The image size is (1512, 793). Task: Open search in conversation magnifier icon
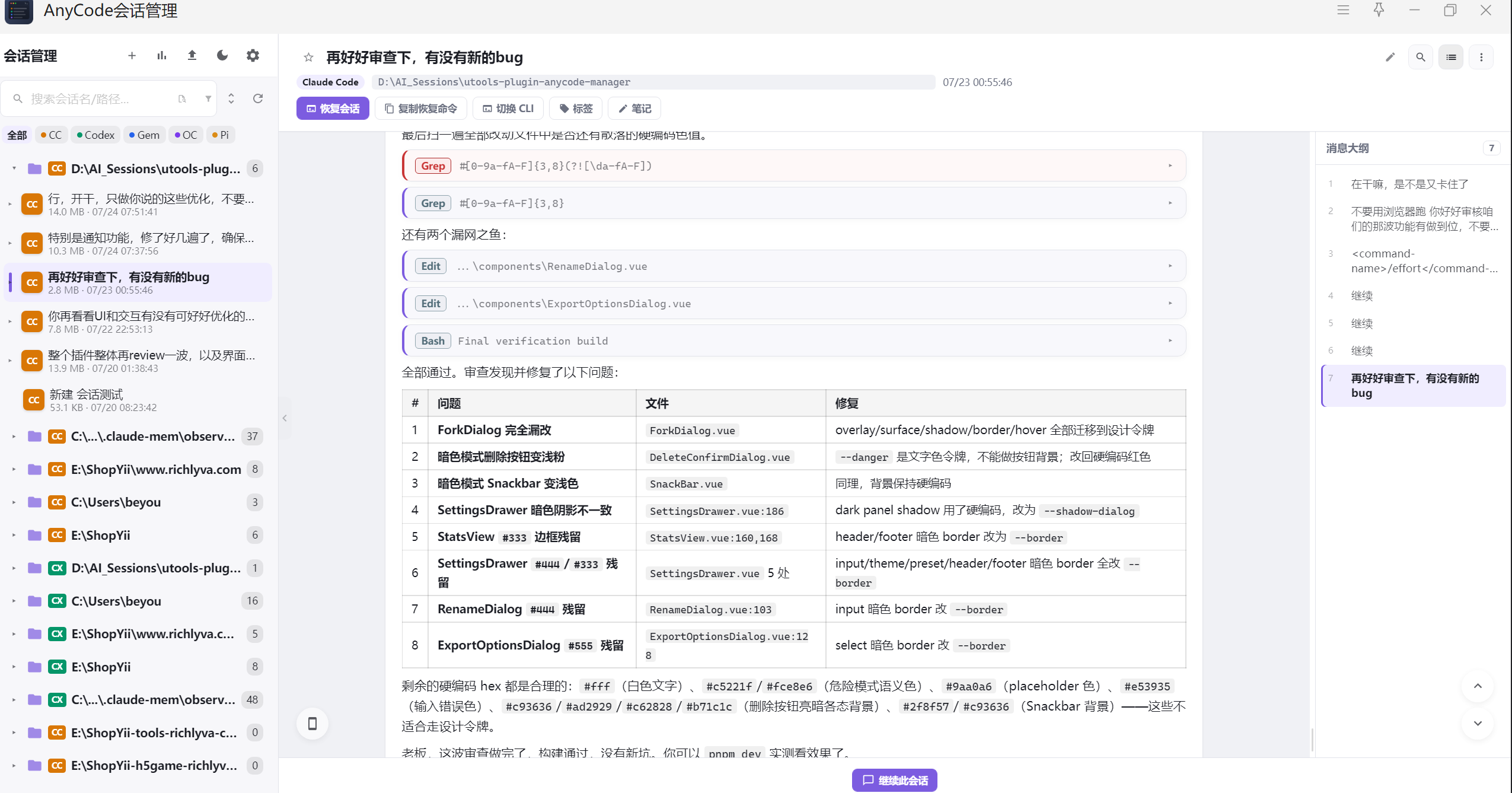[1421, 58]
